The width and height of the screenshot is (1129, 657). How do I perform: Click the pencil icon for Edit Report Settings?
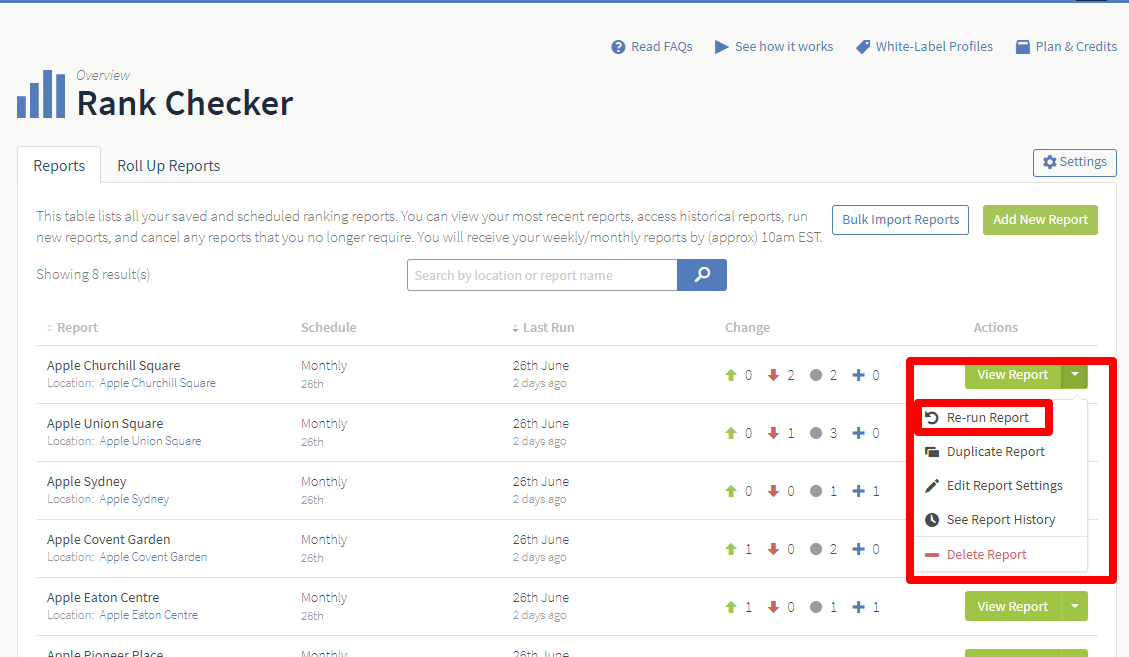pyautogui.click(x=932, y=486)
